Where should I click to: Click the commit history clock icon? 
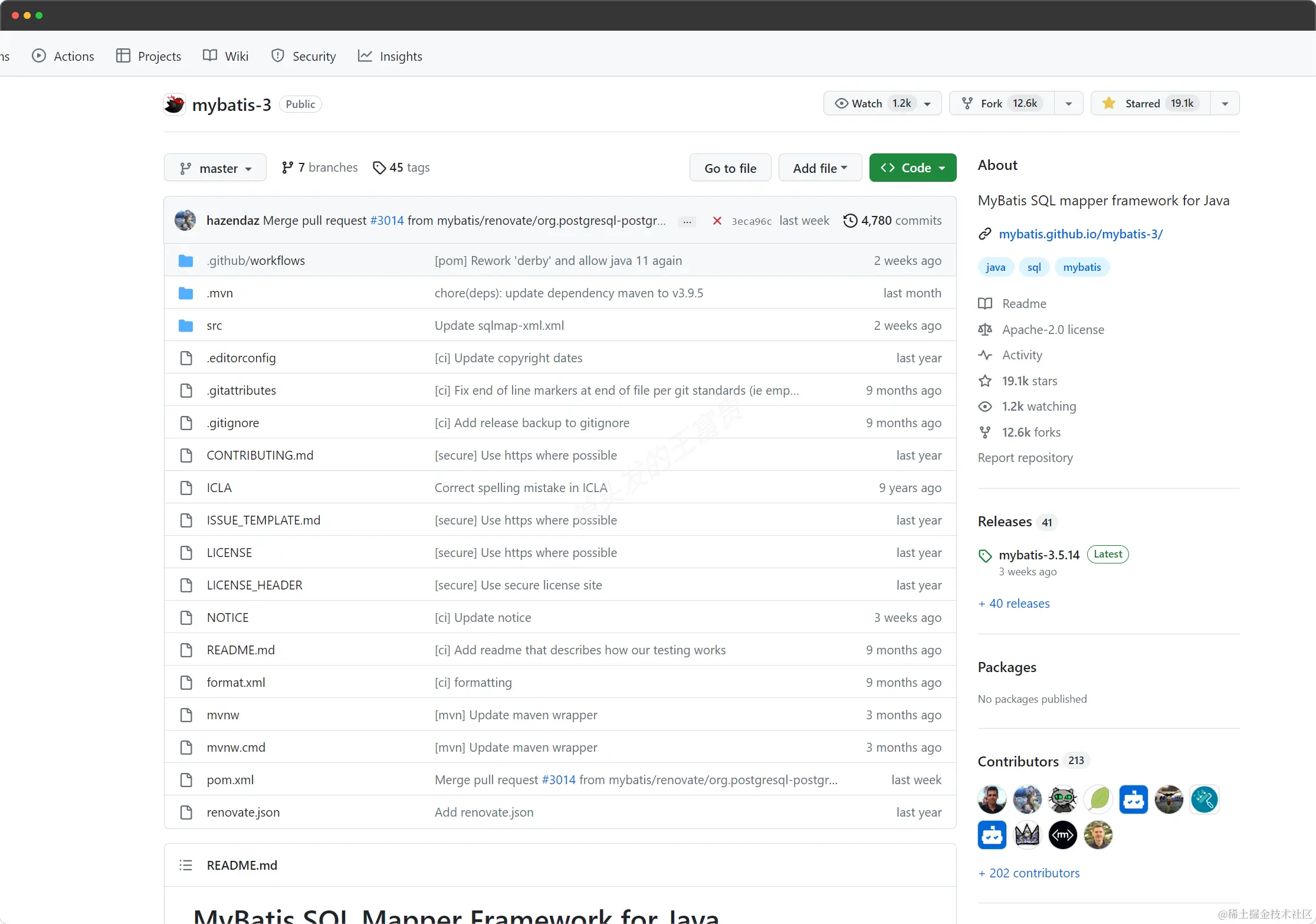point(850,221)
